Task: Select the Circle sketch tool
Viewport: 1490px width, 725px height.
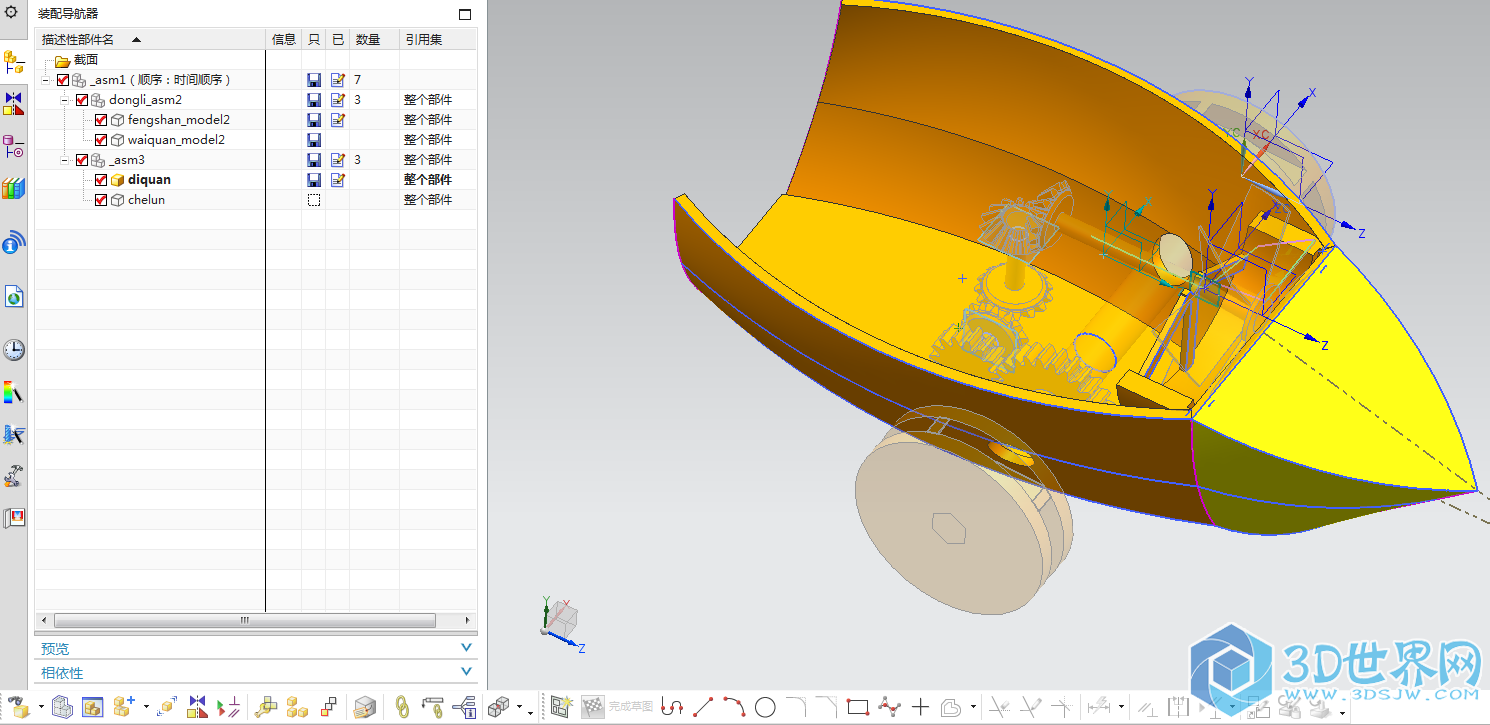Action: [x=765, y=707]
